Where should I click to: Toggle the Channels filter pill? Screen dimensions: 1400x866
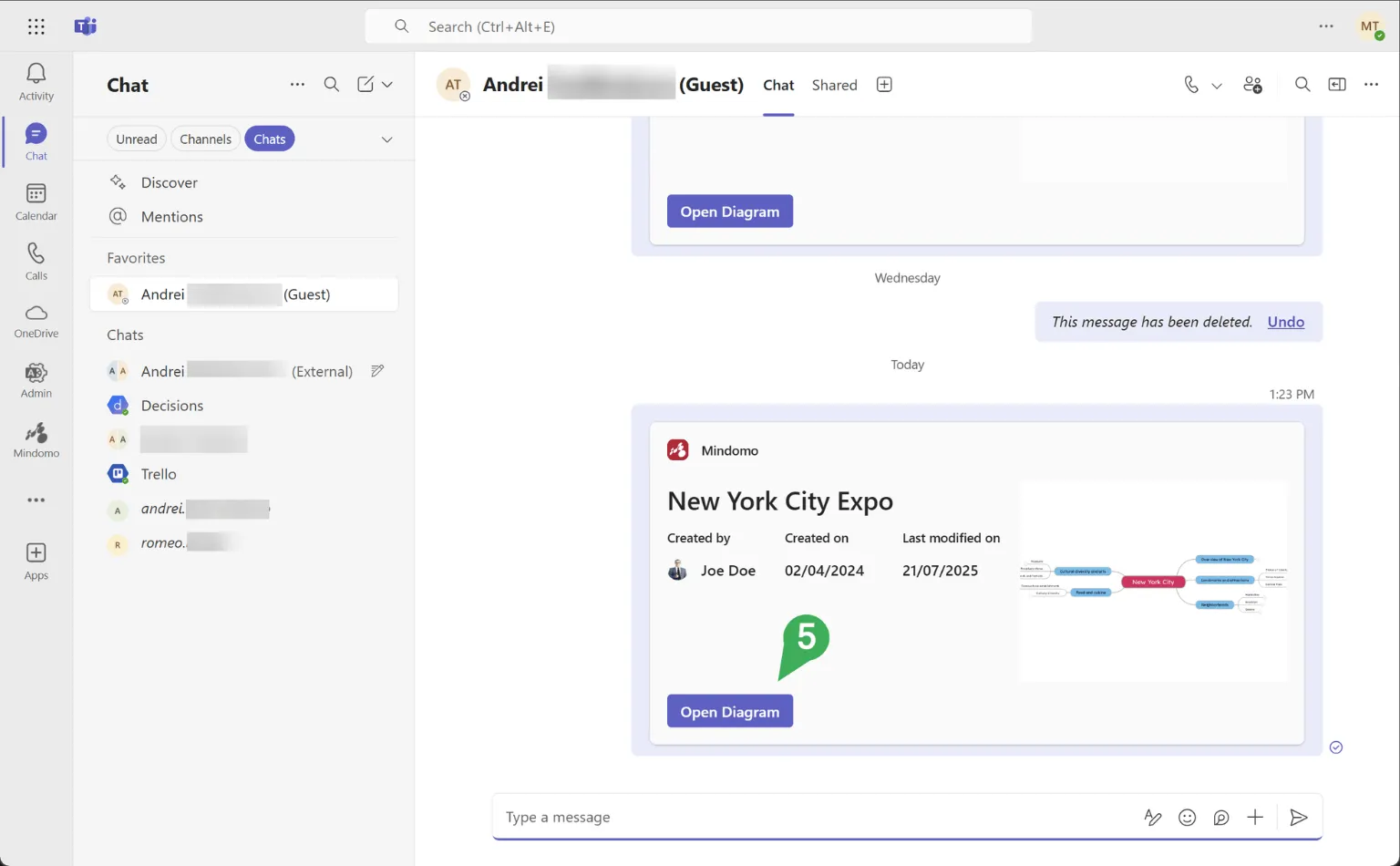click(205, 139)
